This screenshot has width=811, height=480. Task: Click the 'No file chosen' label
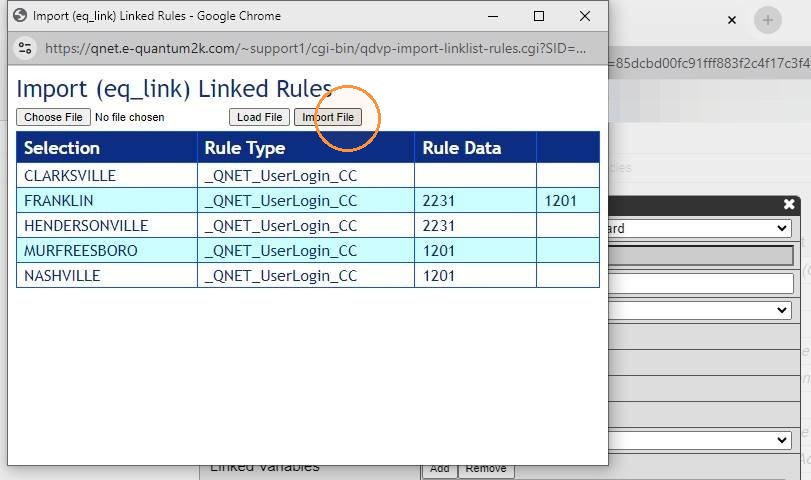coord(130,117)
